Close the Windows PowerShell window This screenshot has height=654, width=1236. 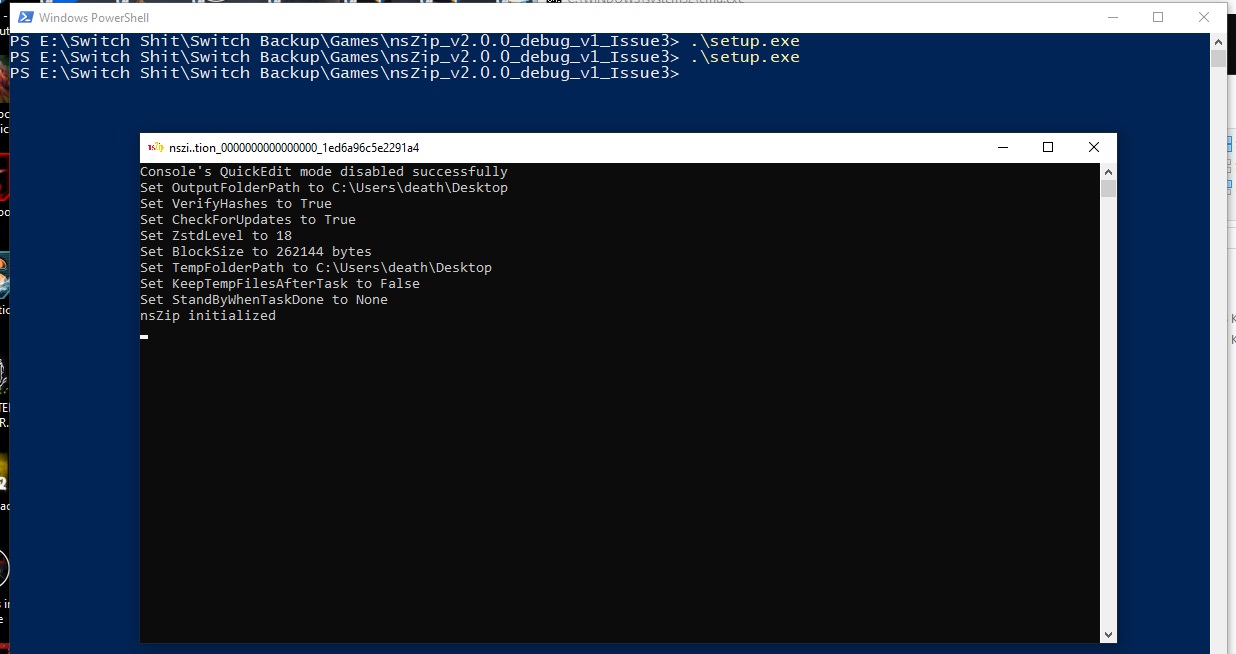tap(1204, 17)
